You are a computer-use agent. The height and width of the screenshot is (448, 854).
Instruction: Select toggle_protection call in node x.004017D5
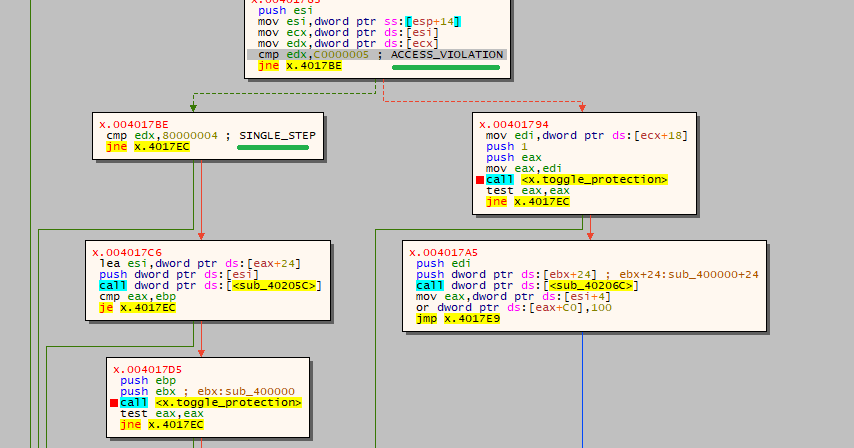click(x=211, y=402)
